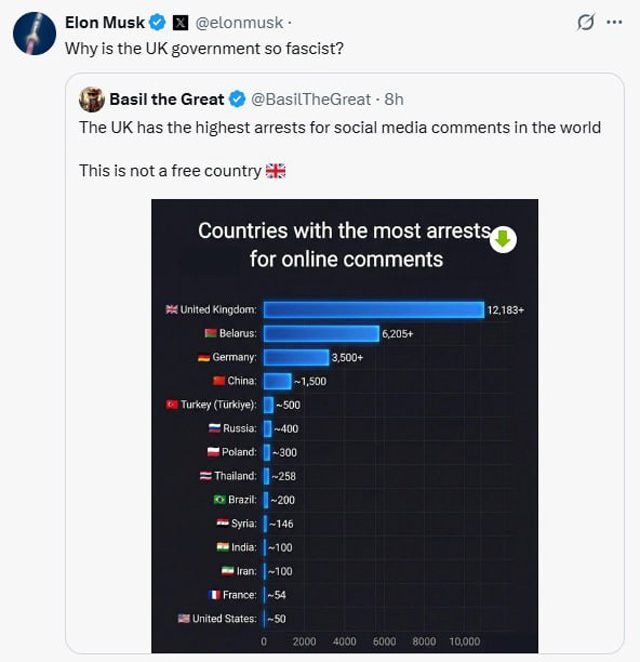Open the three-dot more options menu
640x662 pixels.
(614, 23)
